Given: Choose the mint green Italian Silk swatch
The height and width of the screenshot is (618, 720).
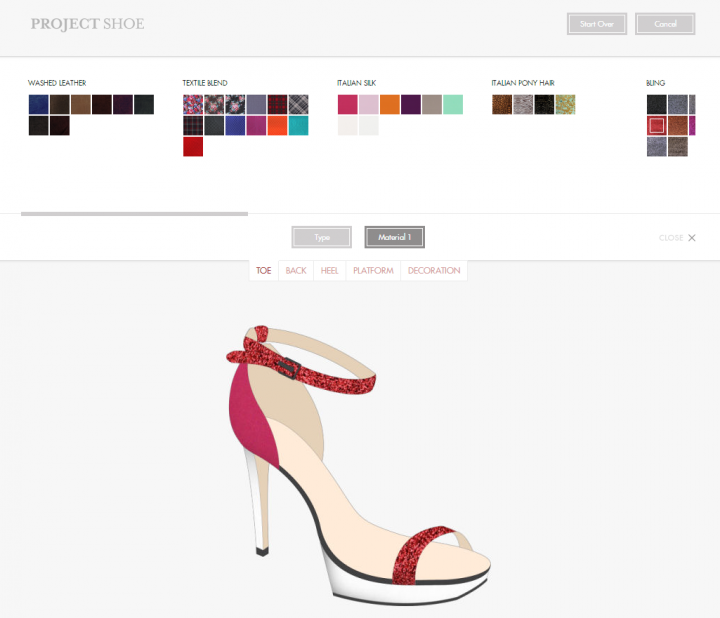Looking at the screenshot, I should (x=453, y=105).
